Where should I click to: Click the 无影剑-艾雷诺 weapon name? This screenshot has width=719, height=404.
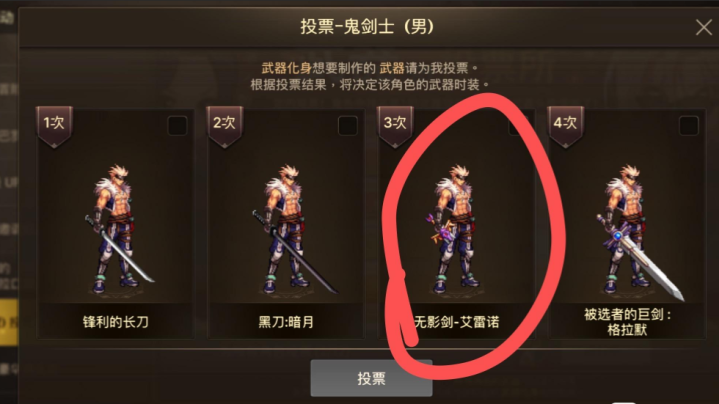(x=457, y=322)
